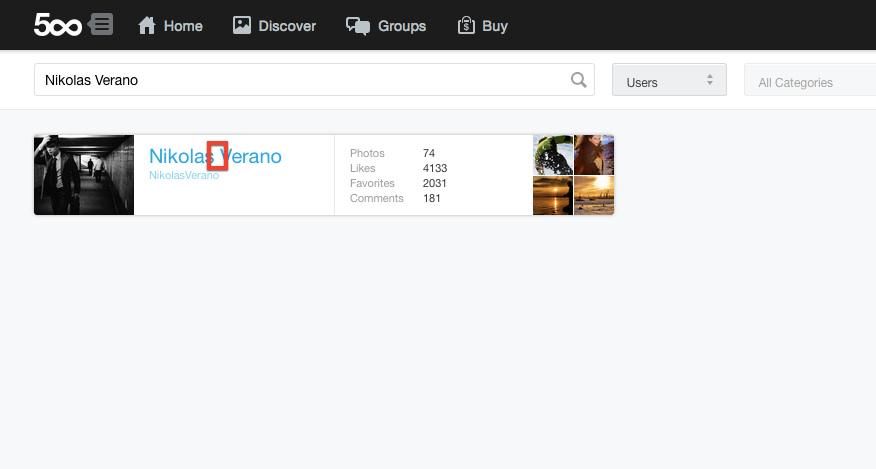Click the Favorites count of 2031

click(x=434, y=183)
